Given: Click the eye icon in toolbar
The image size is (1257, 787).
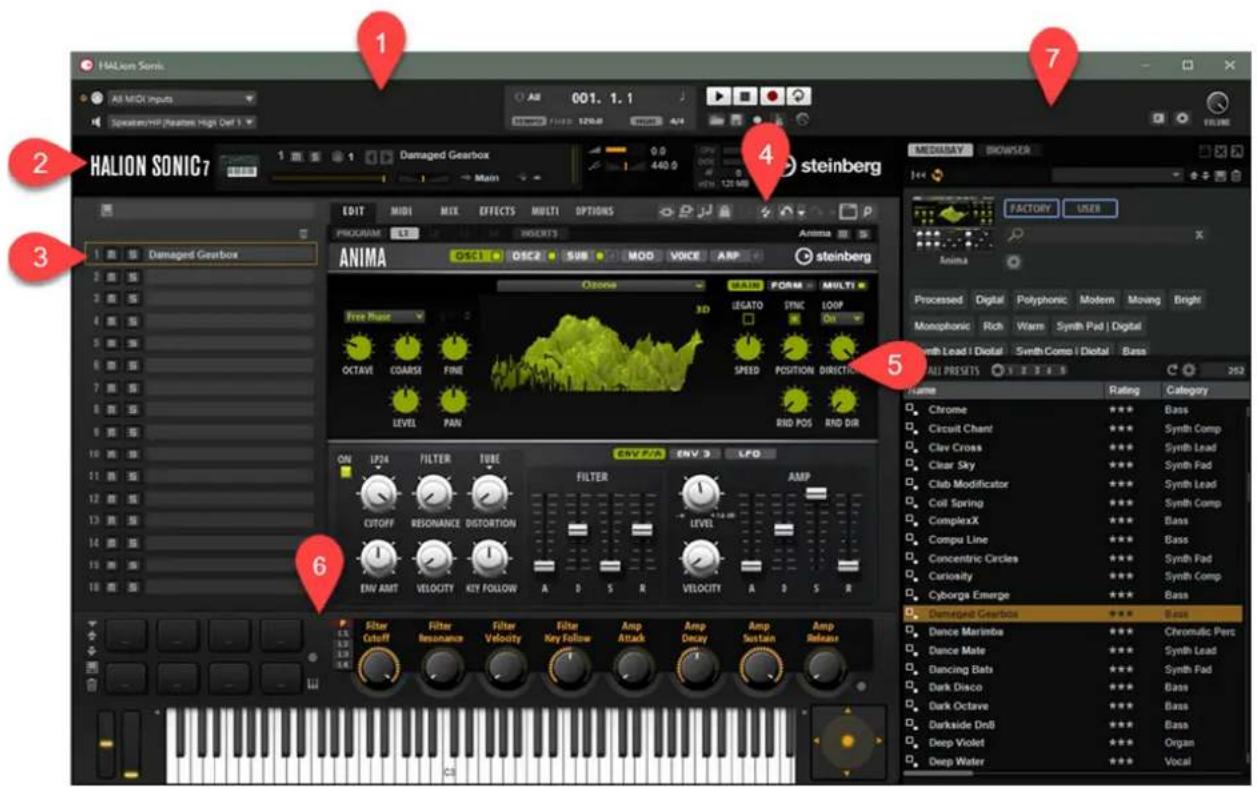Looking at the screenshot, I should coord(666,213).
